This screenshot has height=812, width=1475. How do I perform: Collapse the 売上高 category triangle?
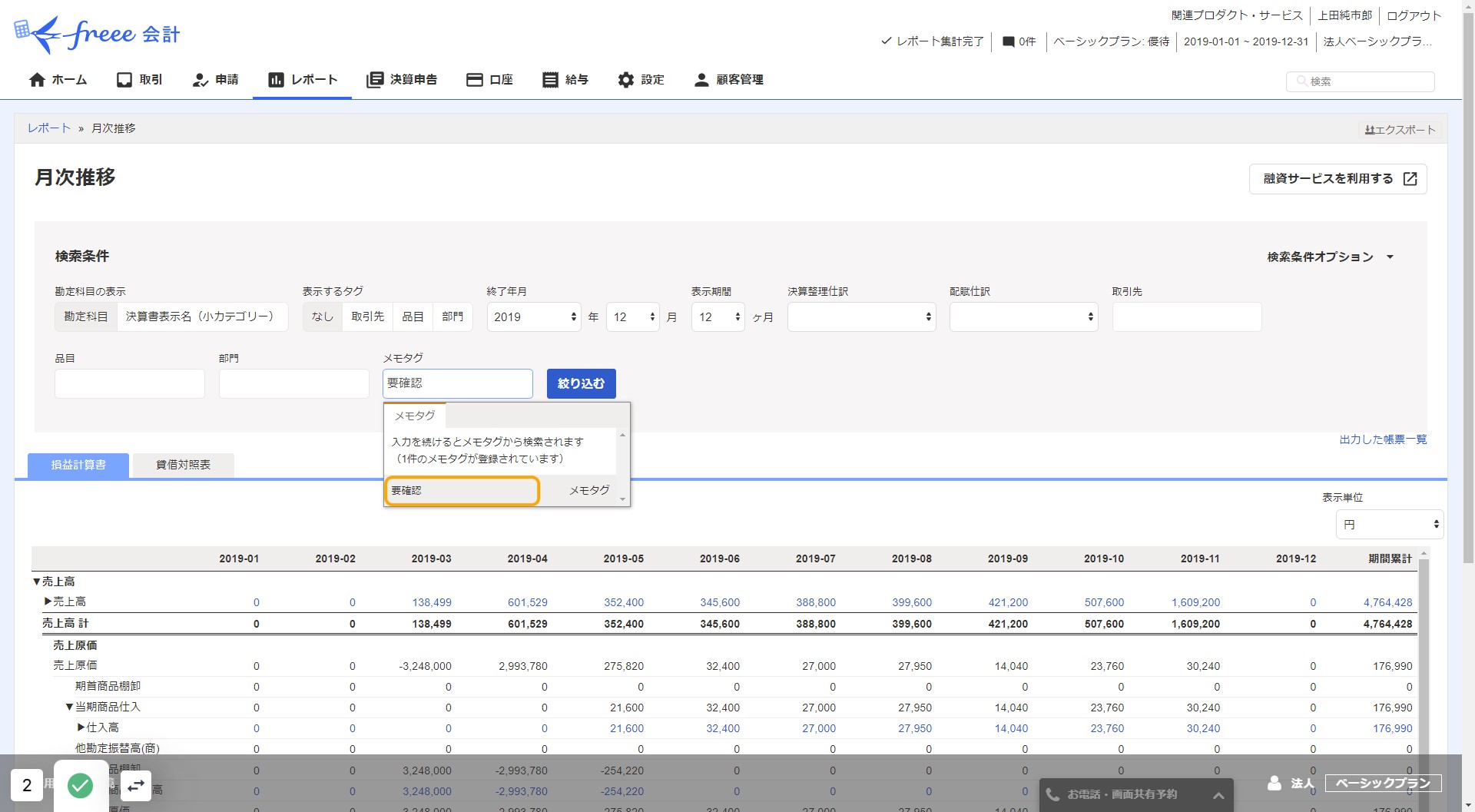(36, 582)
